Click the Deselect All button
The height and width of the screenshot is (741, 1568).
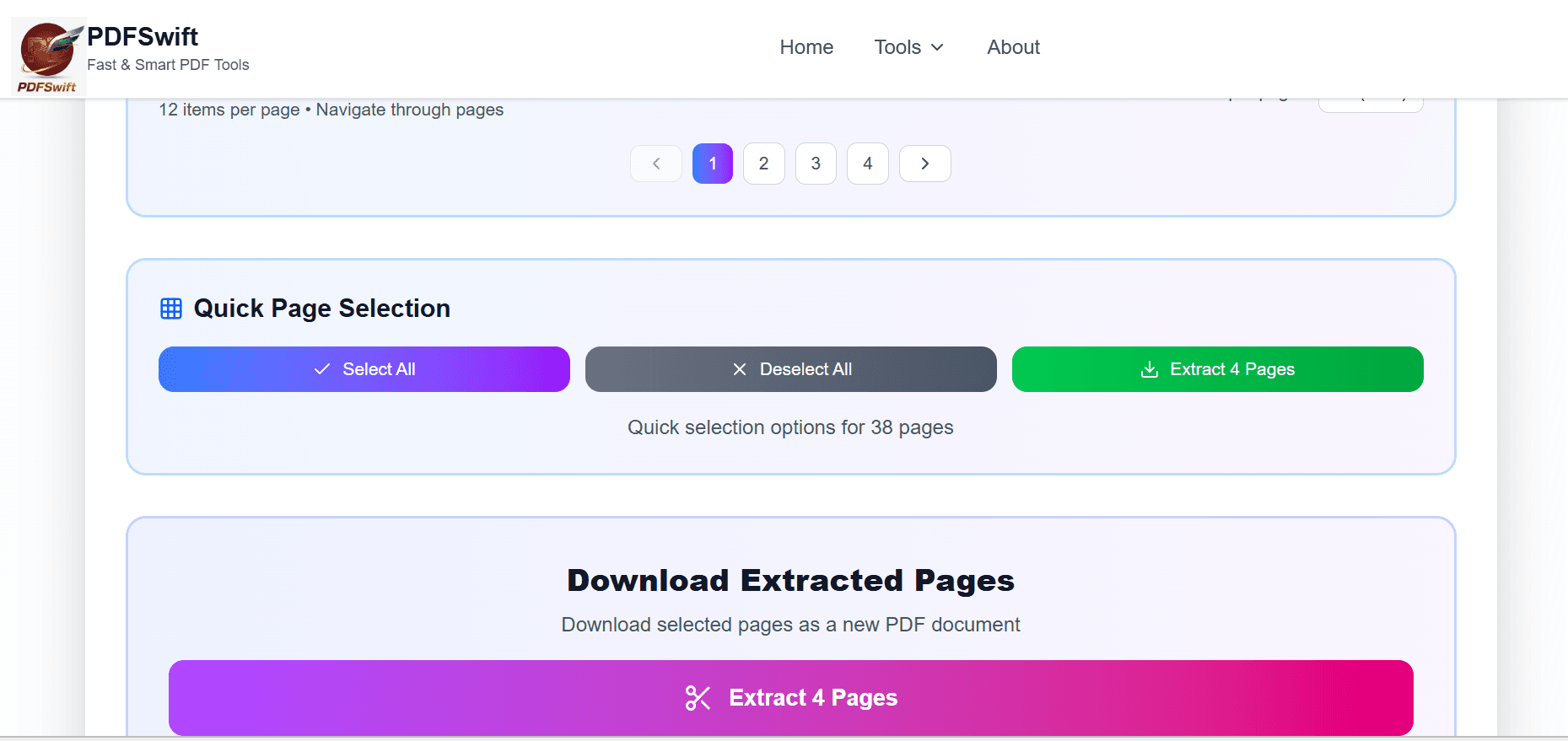pos(791,369)
